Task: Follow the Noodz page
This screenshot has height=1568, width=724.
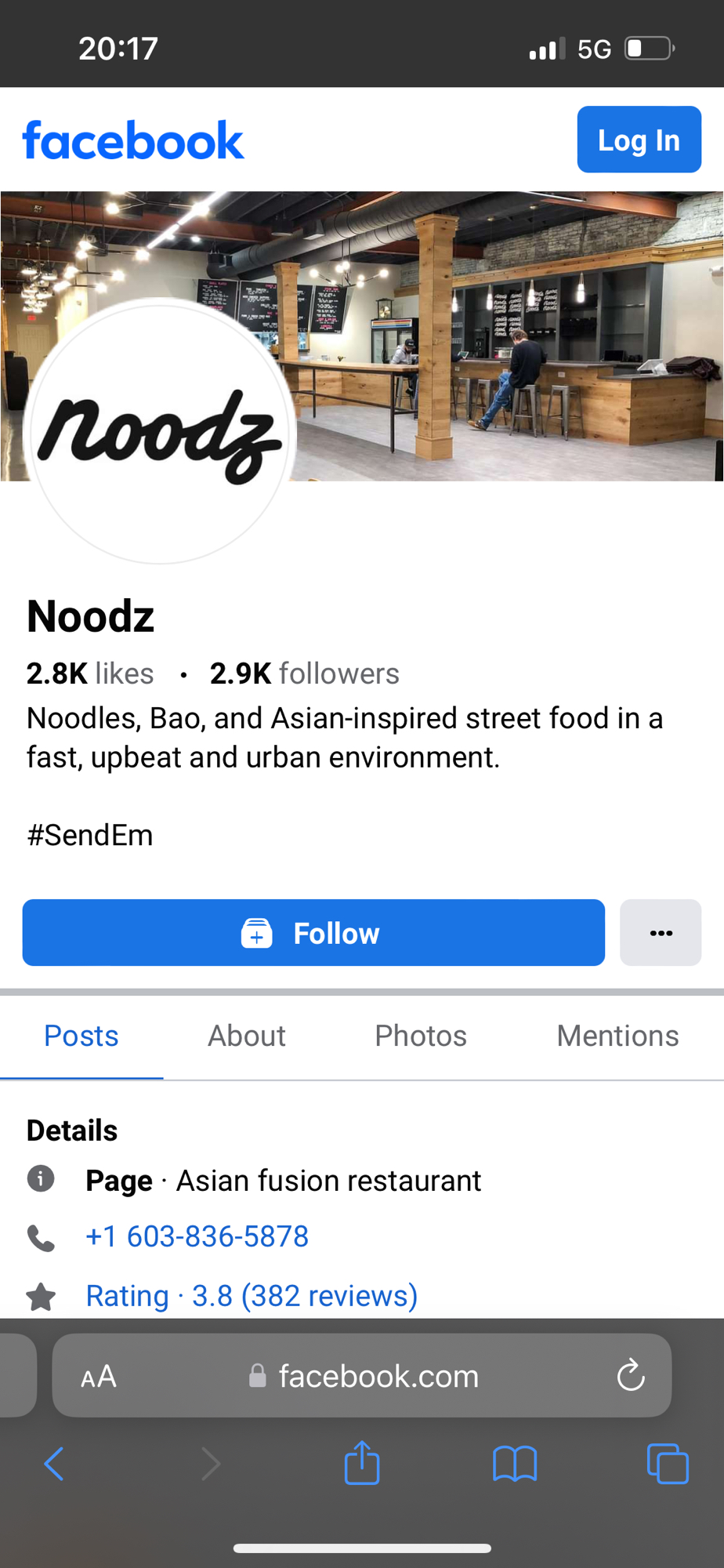Action: pos(313,933)
